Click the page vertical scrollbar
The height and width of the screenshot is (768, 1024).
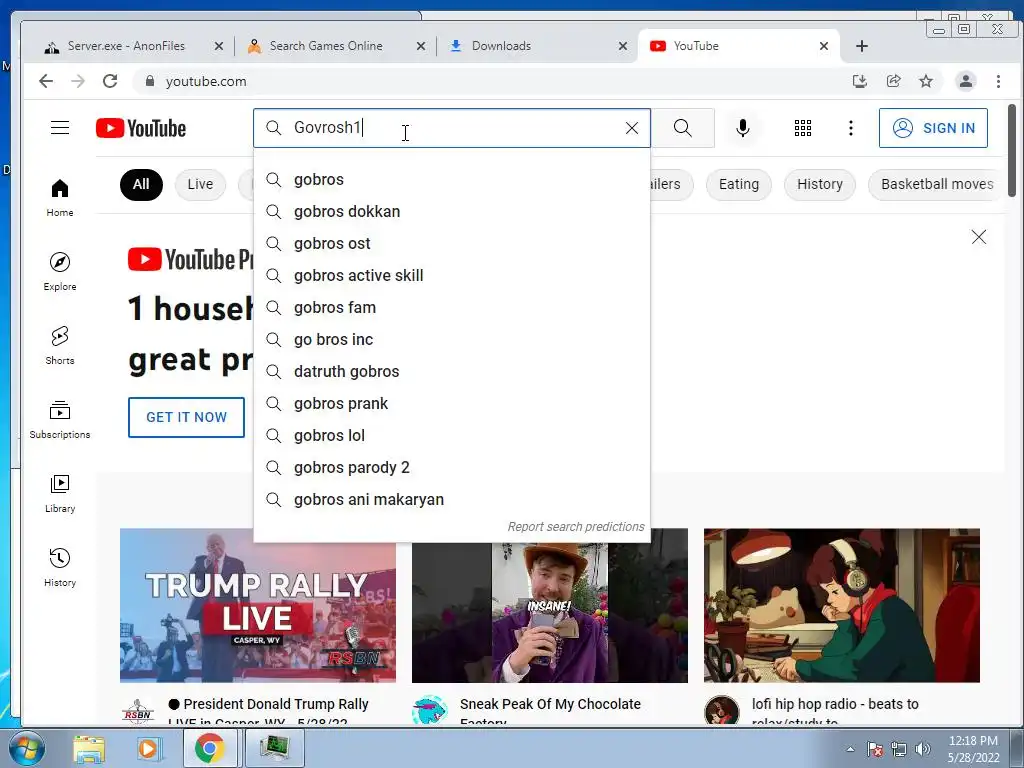point(1012,150)
